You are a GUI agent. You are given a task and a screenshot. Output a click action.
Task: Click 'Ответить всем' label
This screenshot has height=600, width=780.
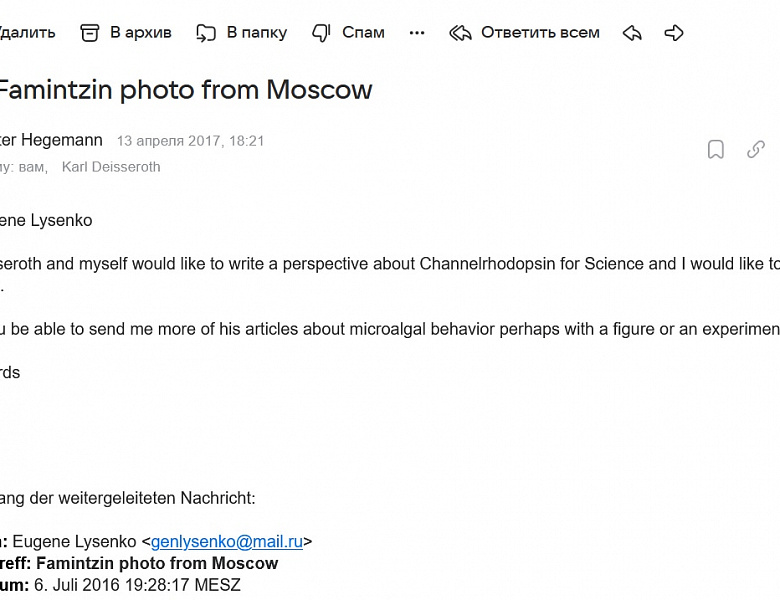[x=540, y=33]
